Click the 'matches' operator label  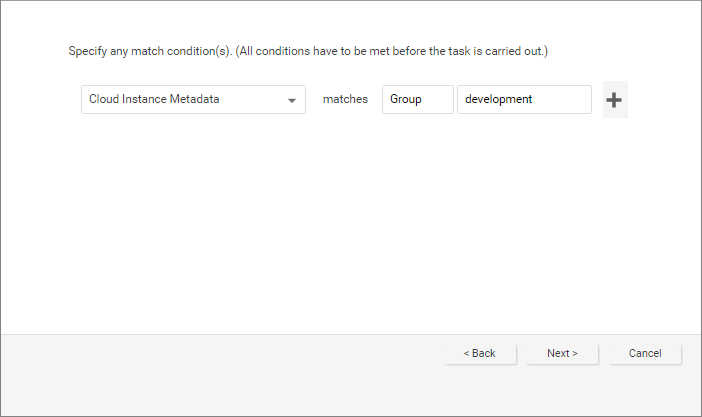pyautogui.click(x=345, y=100)
